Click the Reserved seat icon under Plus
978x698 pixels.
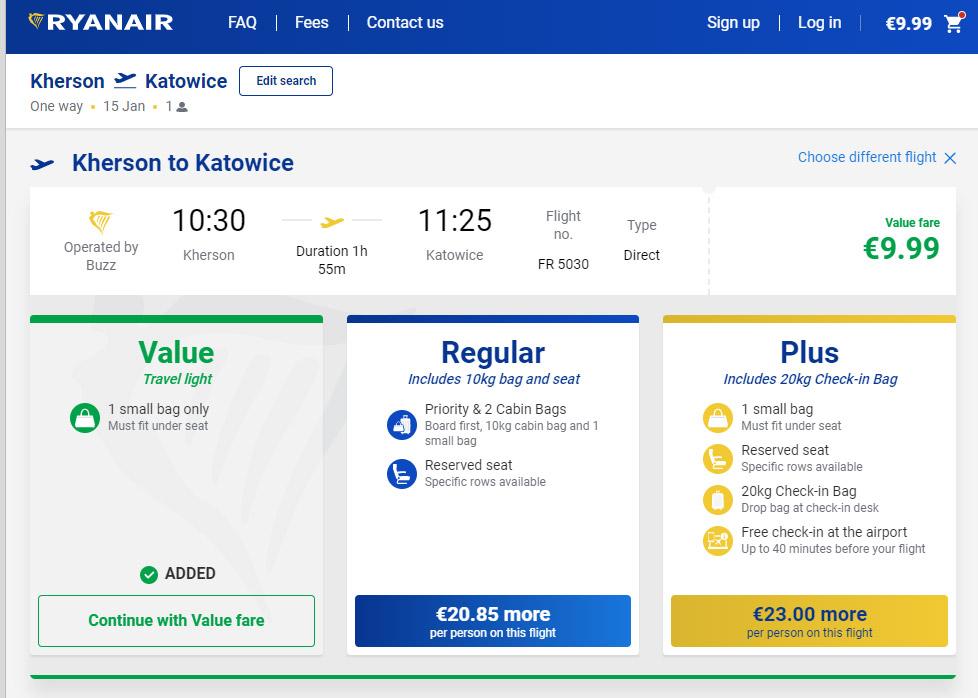[x=717, y=458]
